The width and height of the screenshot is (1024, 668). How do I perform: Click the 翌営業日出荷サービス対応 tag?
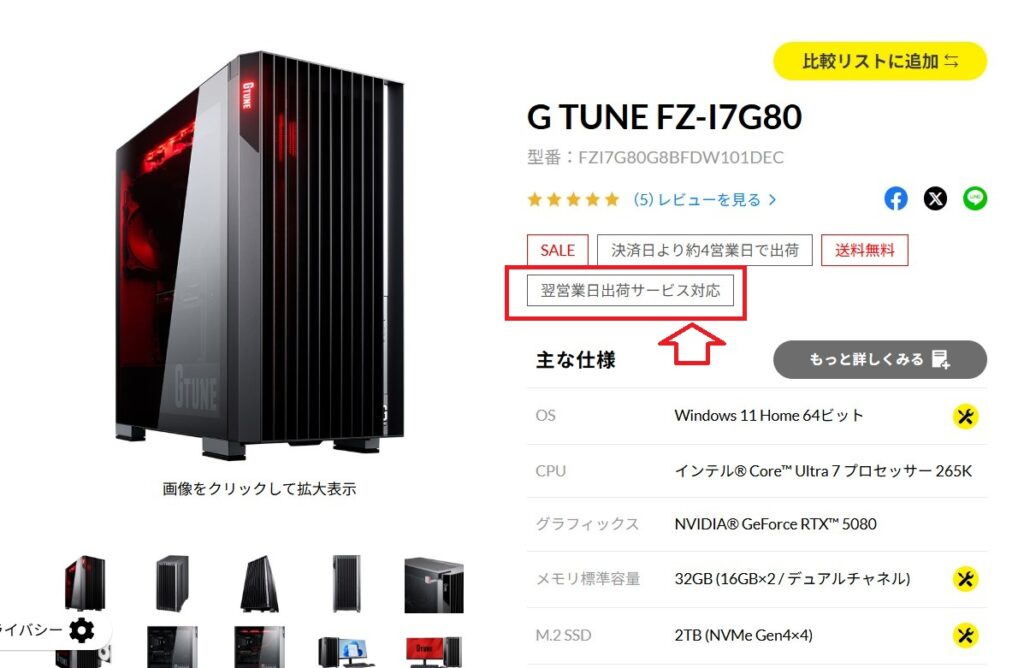pyautogui.click(x=630, y=291)
